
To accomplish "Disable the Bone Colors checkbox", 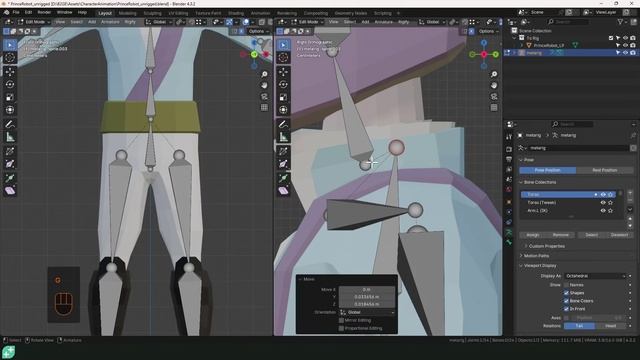I will tap(567, 301).
